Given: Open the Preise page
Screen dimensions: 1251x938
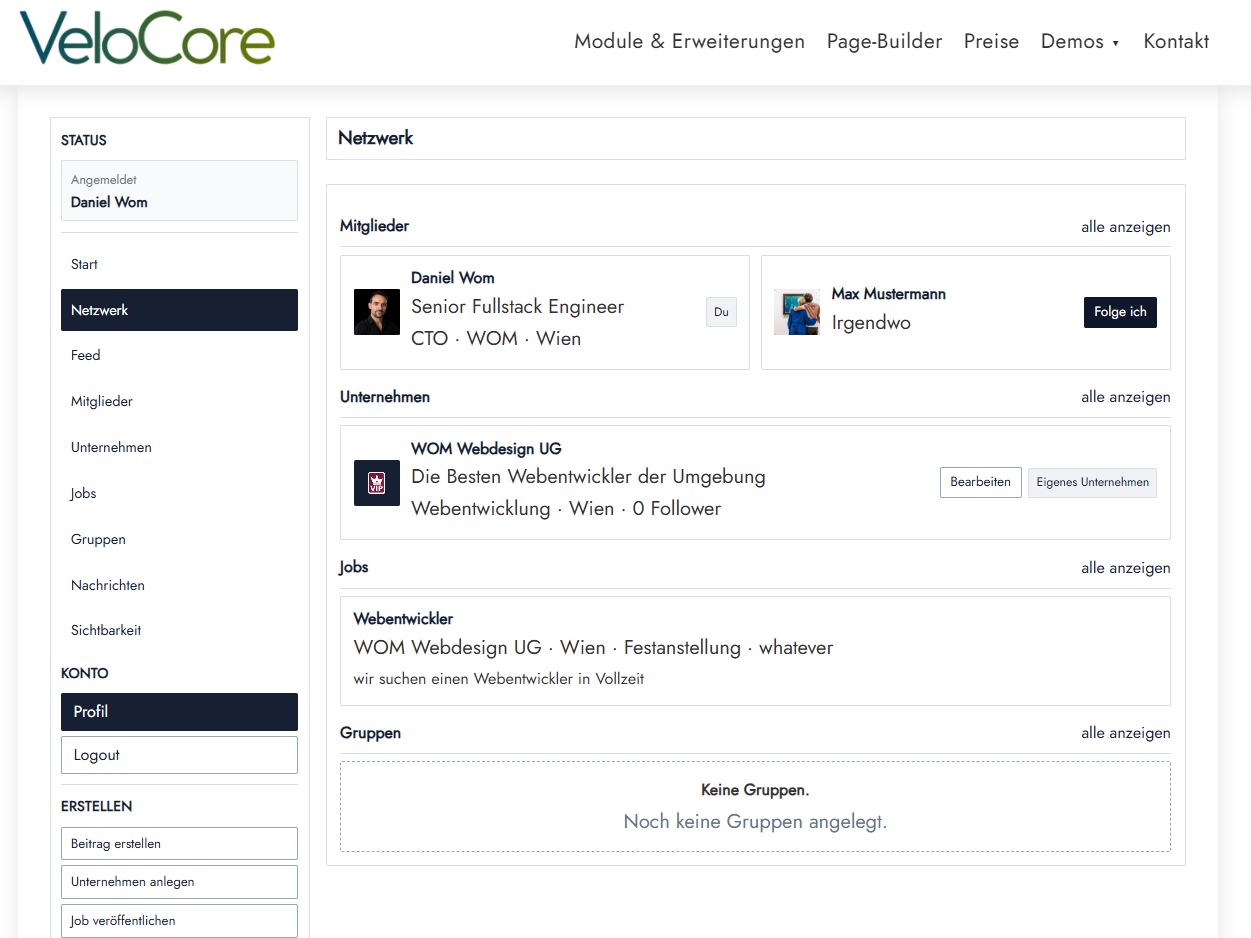Looking at the screenshot, I should pos(991,42).
